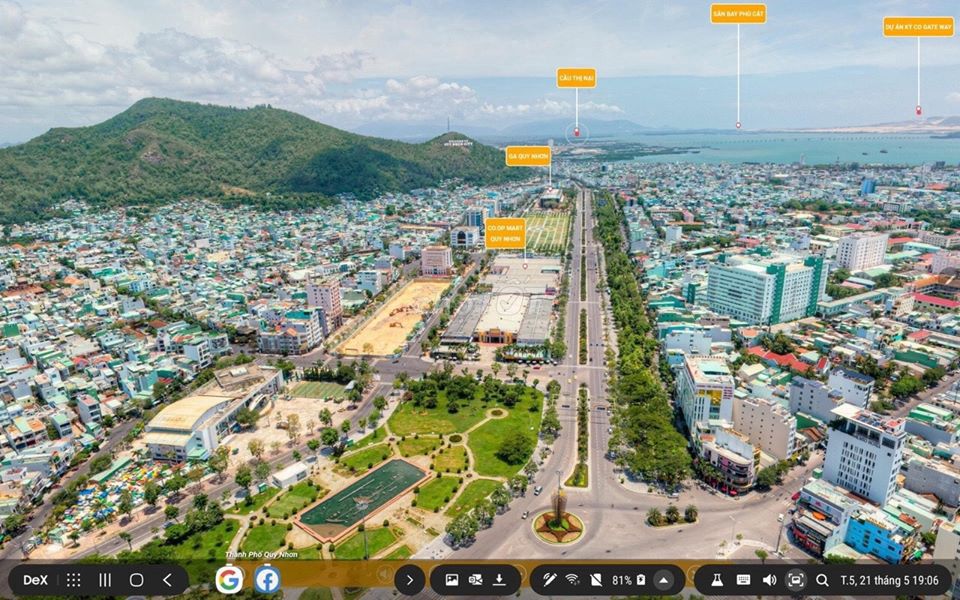
Task: Click the GA QUY NHƠN location tag
Action: (527, 156)
